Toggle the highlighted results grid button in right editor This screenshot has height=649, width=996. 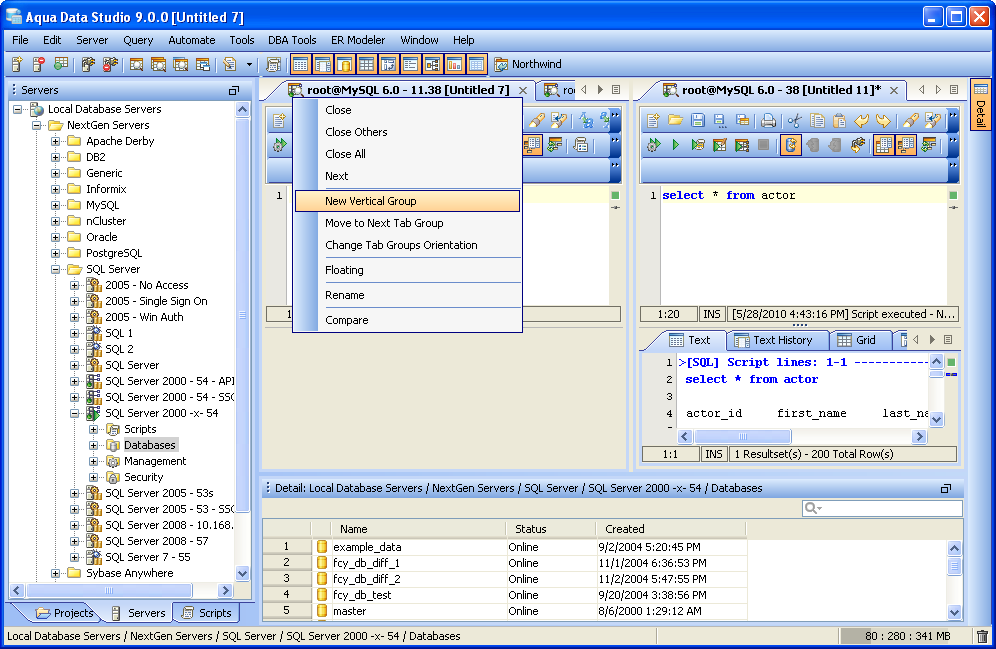click(884, 145)
